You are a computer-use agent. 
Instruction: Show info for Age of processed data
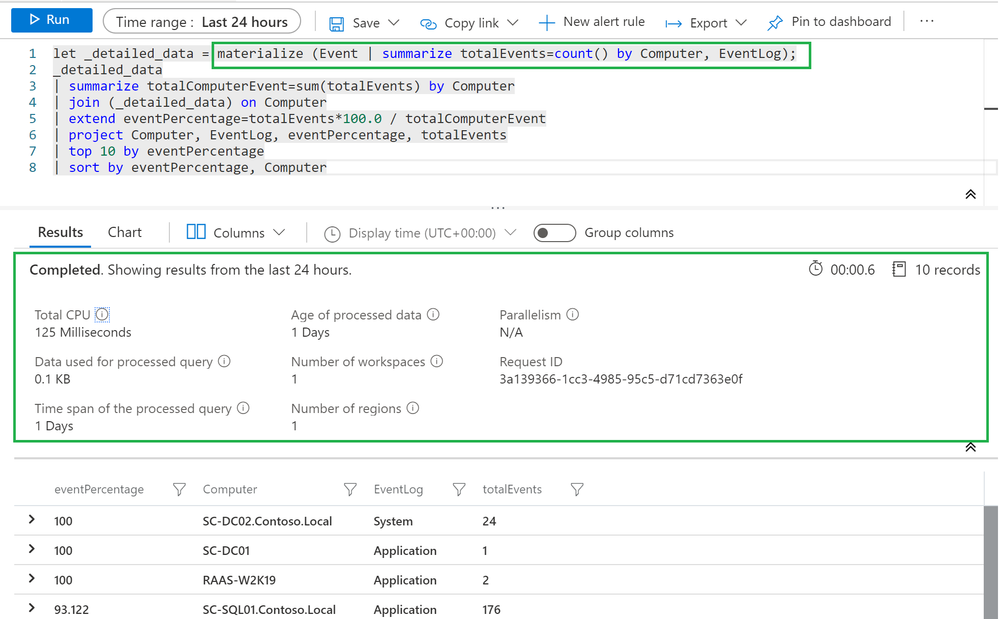pyautogui.click(x=433, y=315)
